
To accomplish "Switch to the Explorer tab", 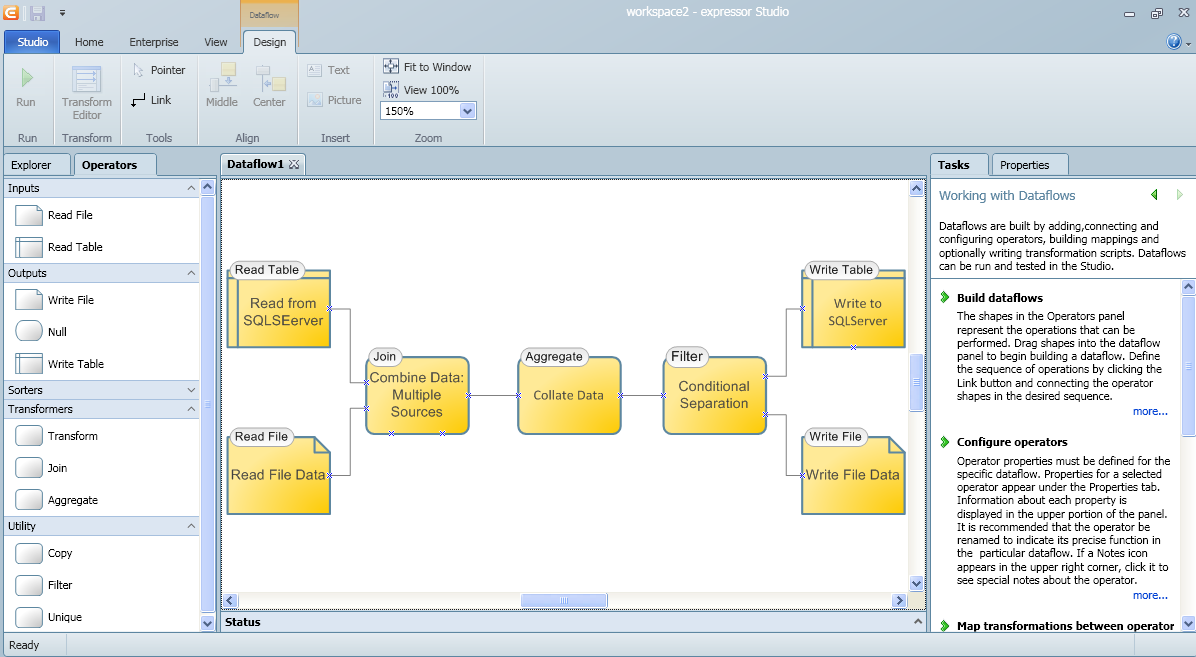I will click(x=31, y=165).
